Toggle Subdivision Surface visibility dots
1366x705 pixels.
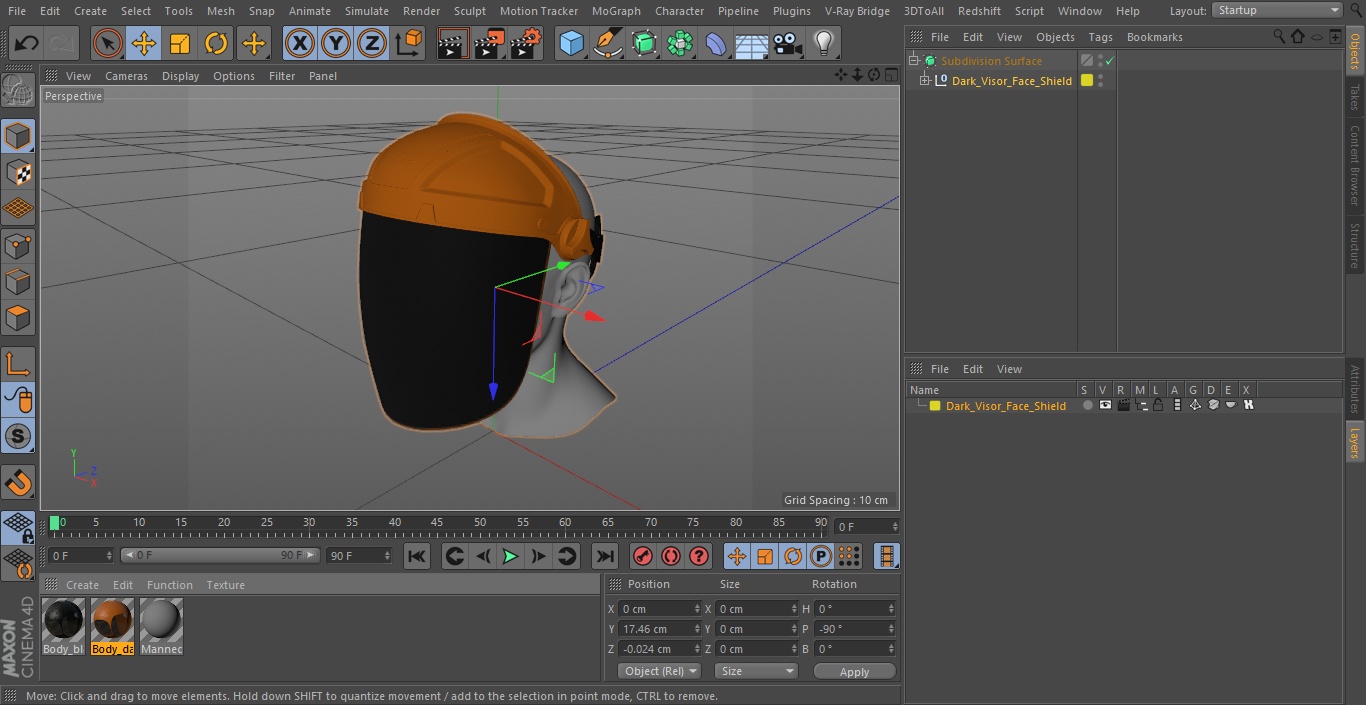pyautogui.click(x=1100, y=61)
